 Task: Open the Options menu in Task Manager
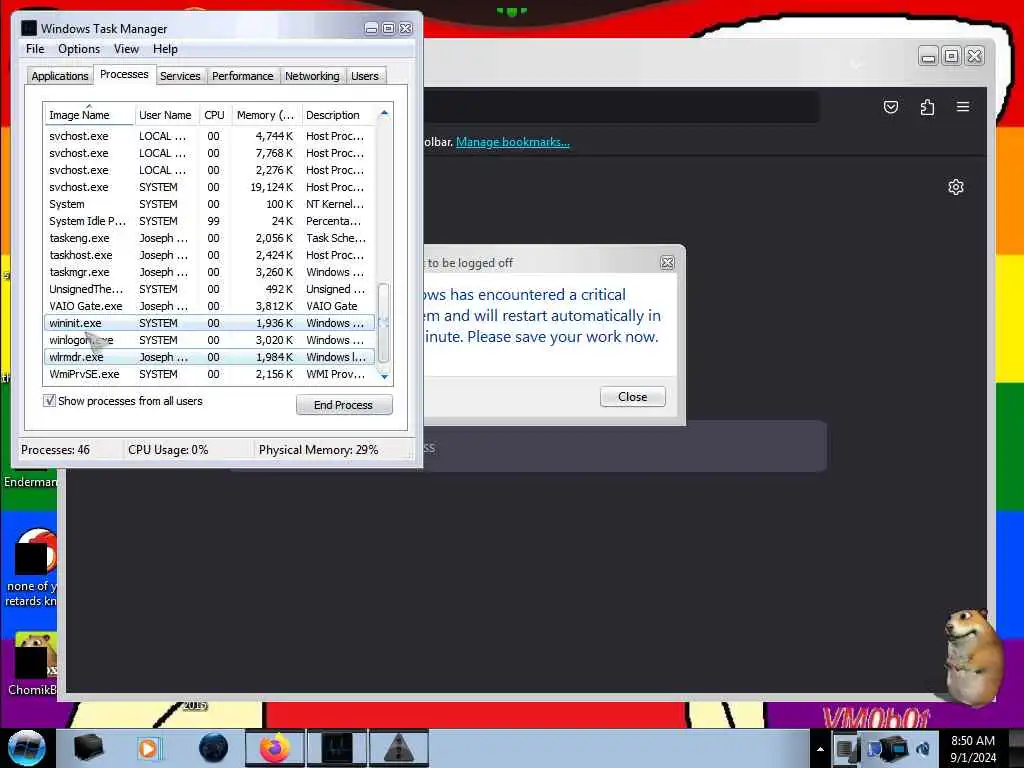tap(79, 49)
